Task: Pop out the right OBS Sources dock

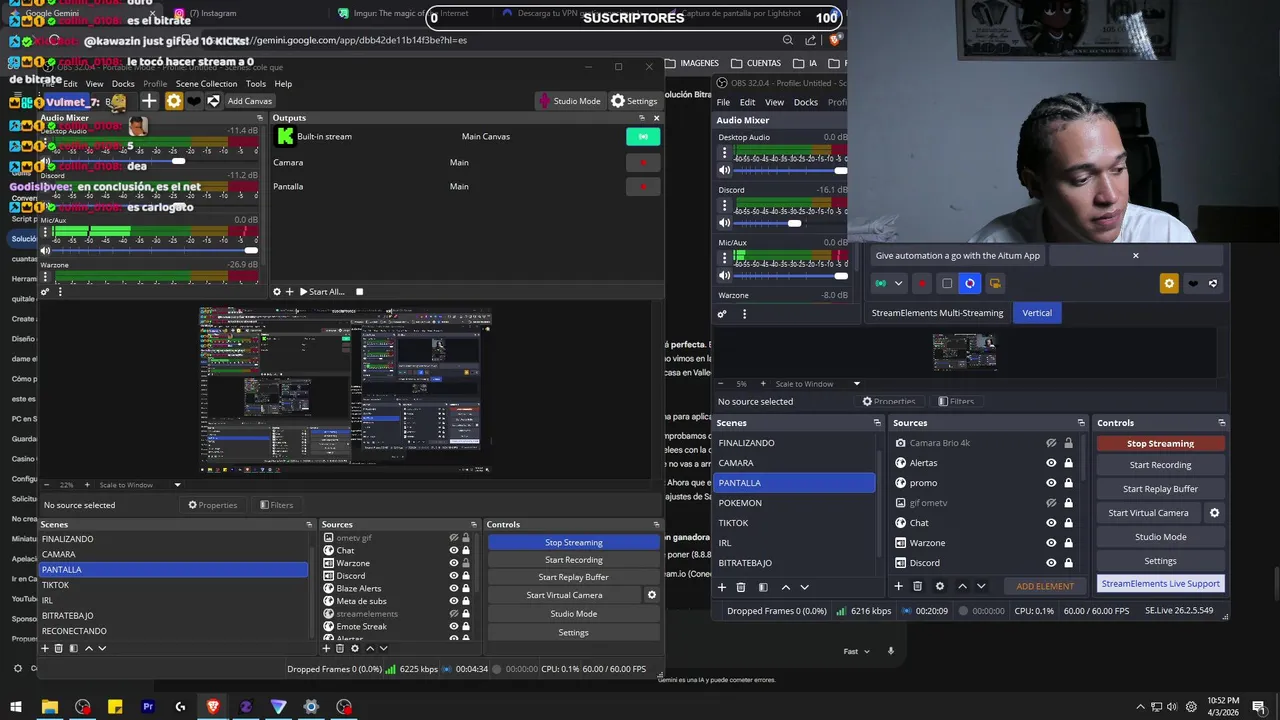Action: coord(1081,423)
